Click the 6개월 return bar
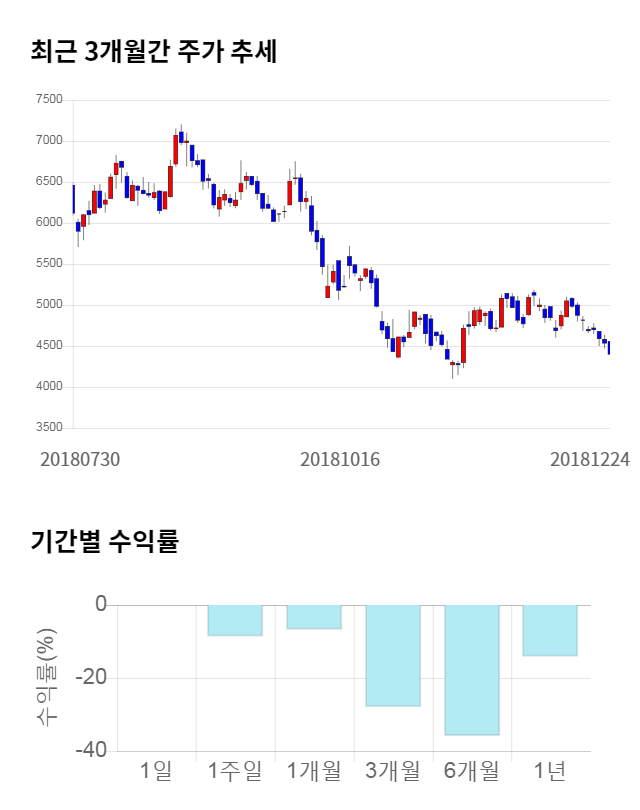This screenshot has height=810, width=640. pos(472,670)
